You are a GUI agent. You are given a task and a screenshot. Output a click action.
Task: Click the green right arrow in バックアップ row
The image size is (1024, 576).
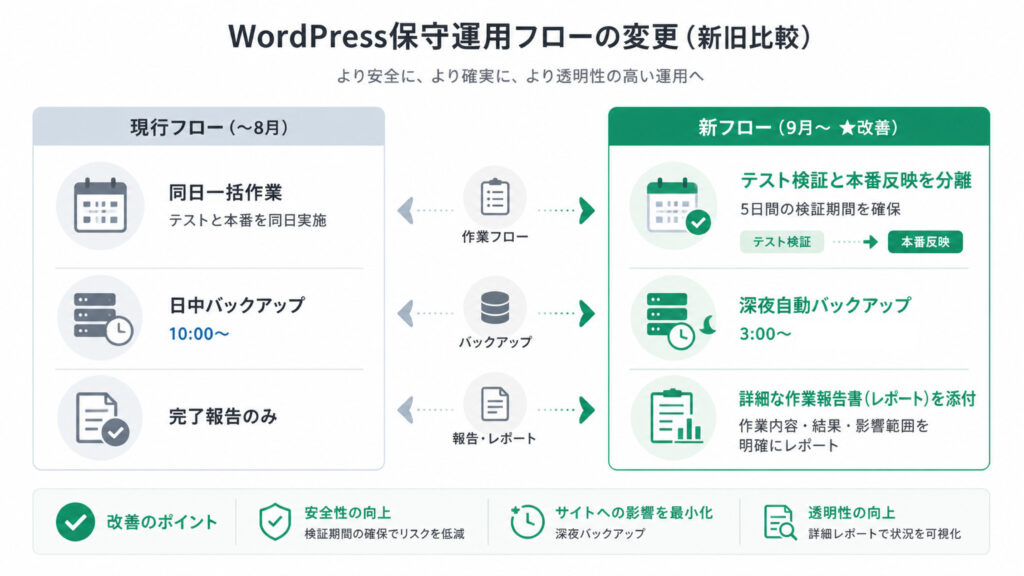pos(586,313)
